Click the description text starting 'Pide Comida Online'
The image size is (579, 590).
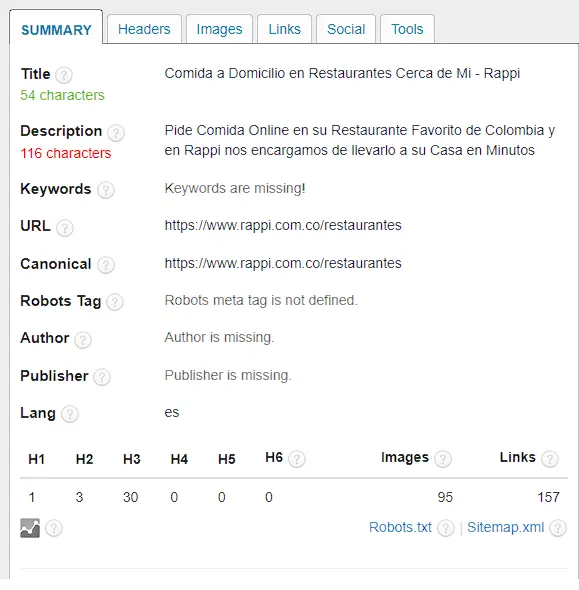360,140
